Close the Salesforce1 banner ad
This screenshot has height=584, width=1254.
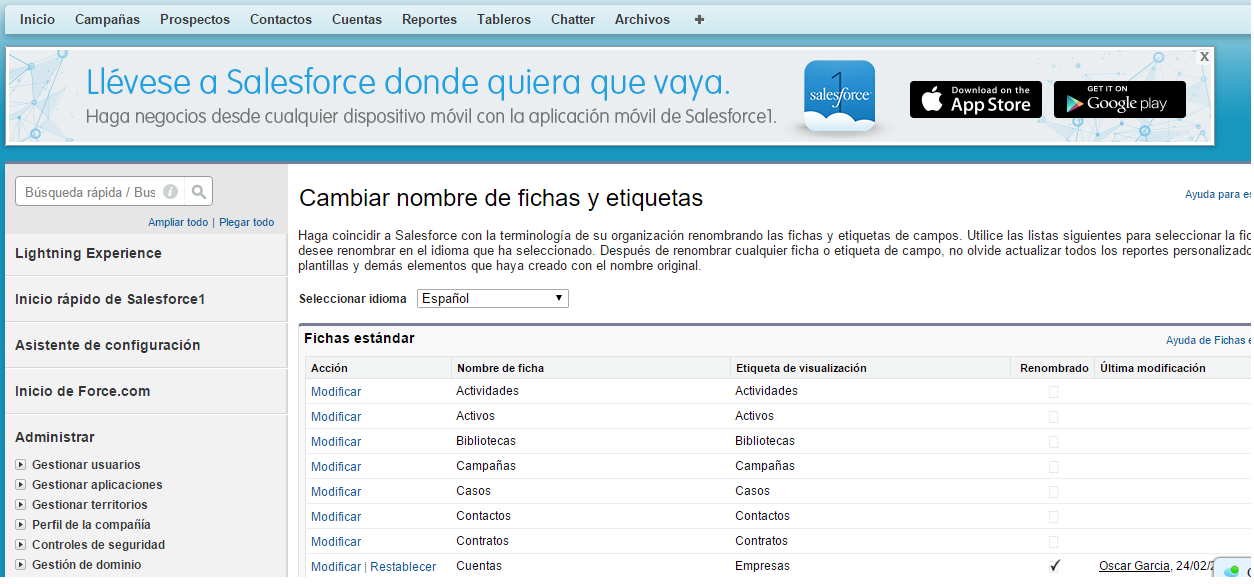click(1204, 57)
